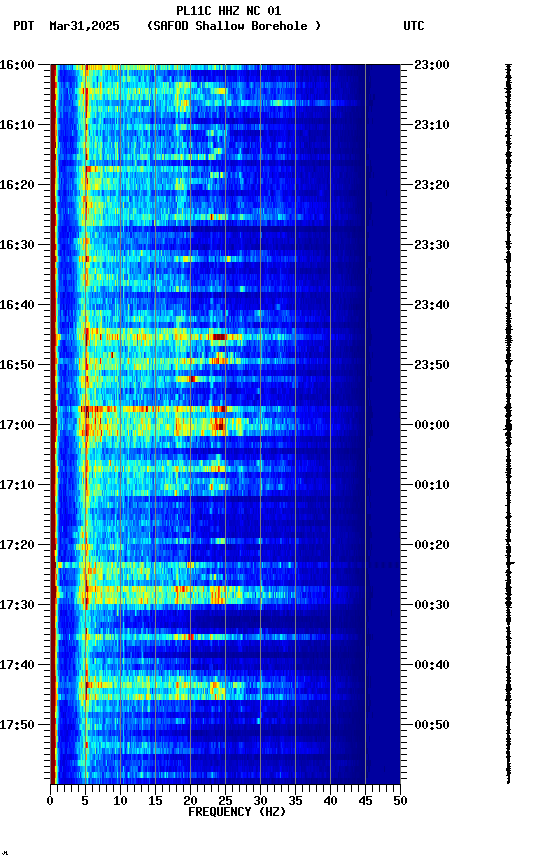This screenshot has width=552, height=864.
Task: Click the 17:30 PDT time label
Action: click(17, 605)
